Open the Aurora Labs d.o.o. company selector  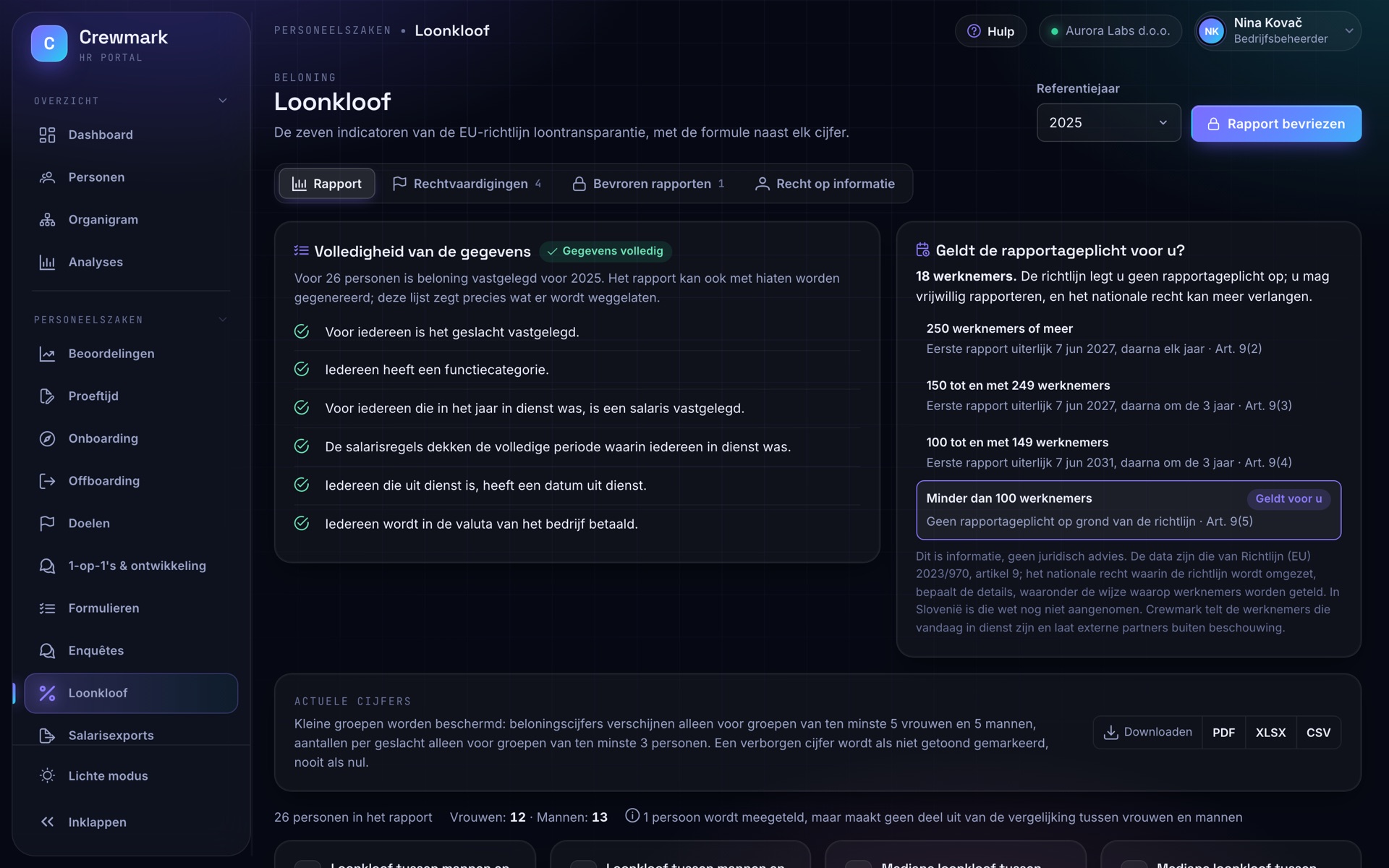tap(1110, 31)
